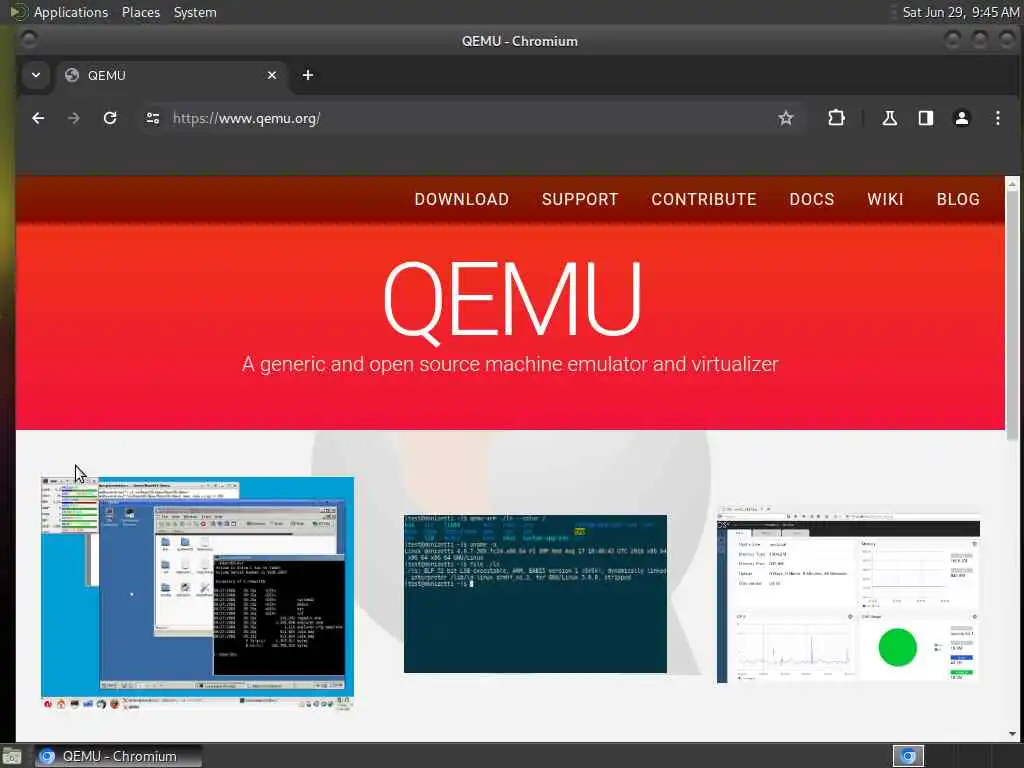Image resolution: width=1024 pixels, height=768 pixels.
Task: Click the show desktop icon in bottom panel
Action: pos(12,757)
